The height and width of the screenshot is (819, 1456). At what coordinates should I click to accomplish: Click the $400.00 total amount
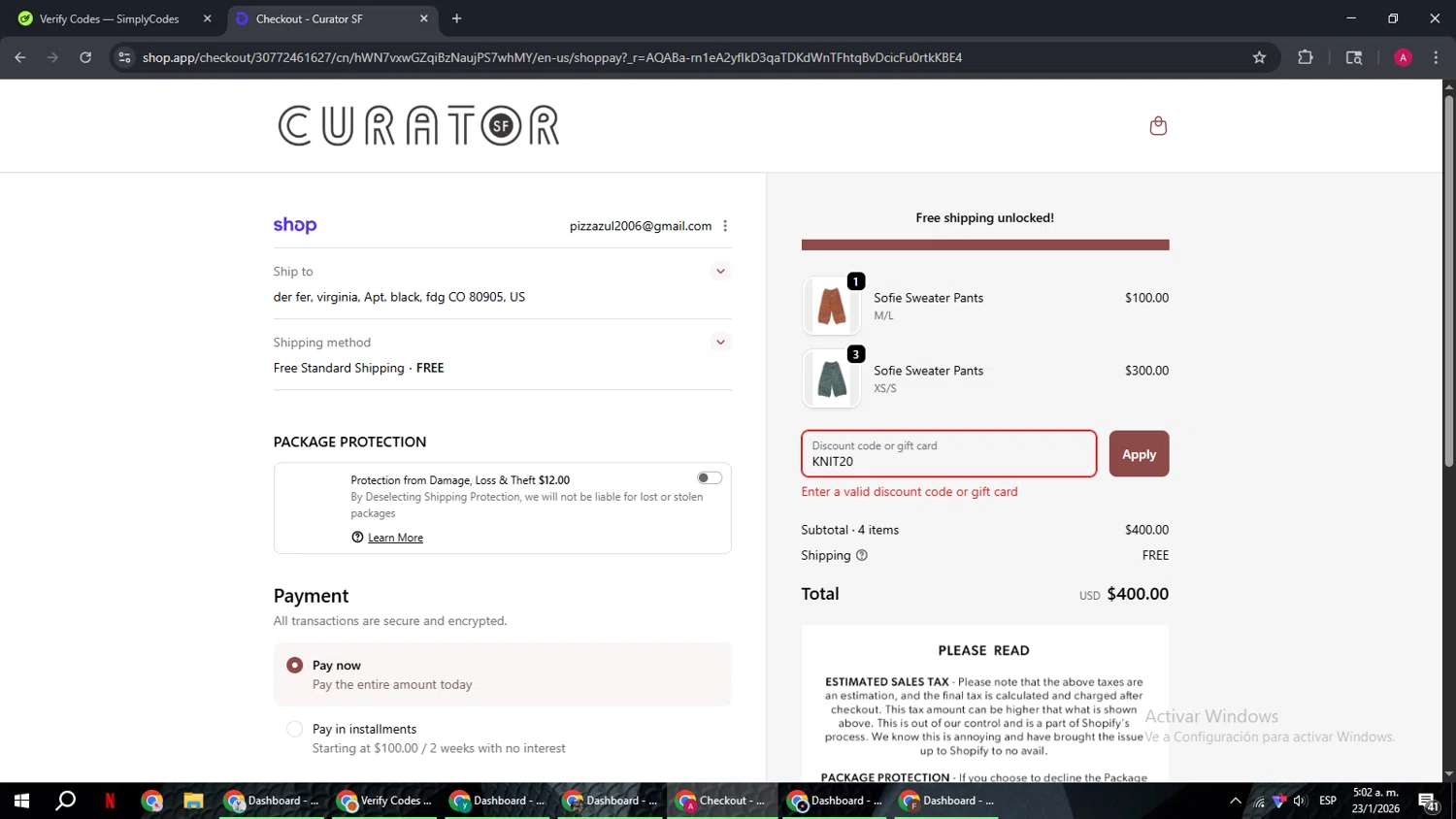(x=1138, y=594)
